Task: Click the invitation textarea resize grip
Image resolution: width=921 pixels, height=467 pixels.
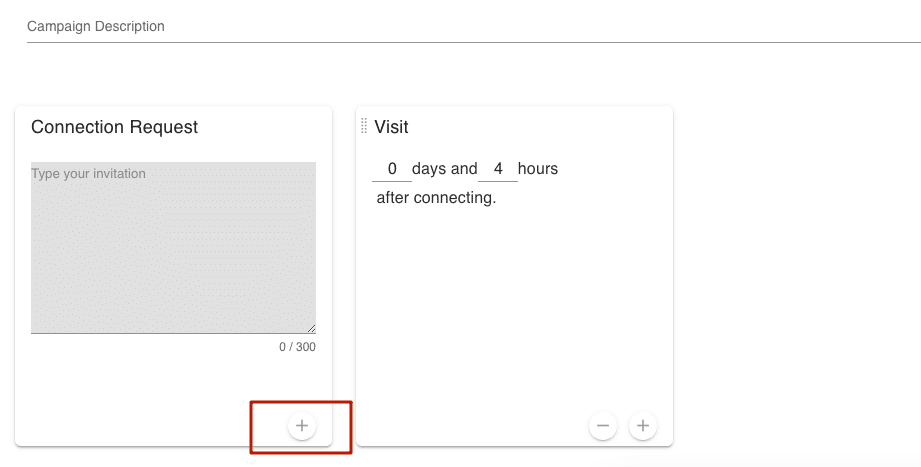Action: 311,328
